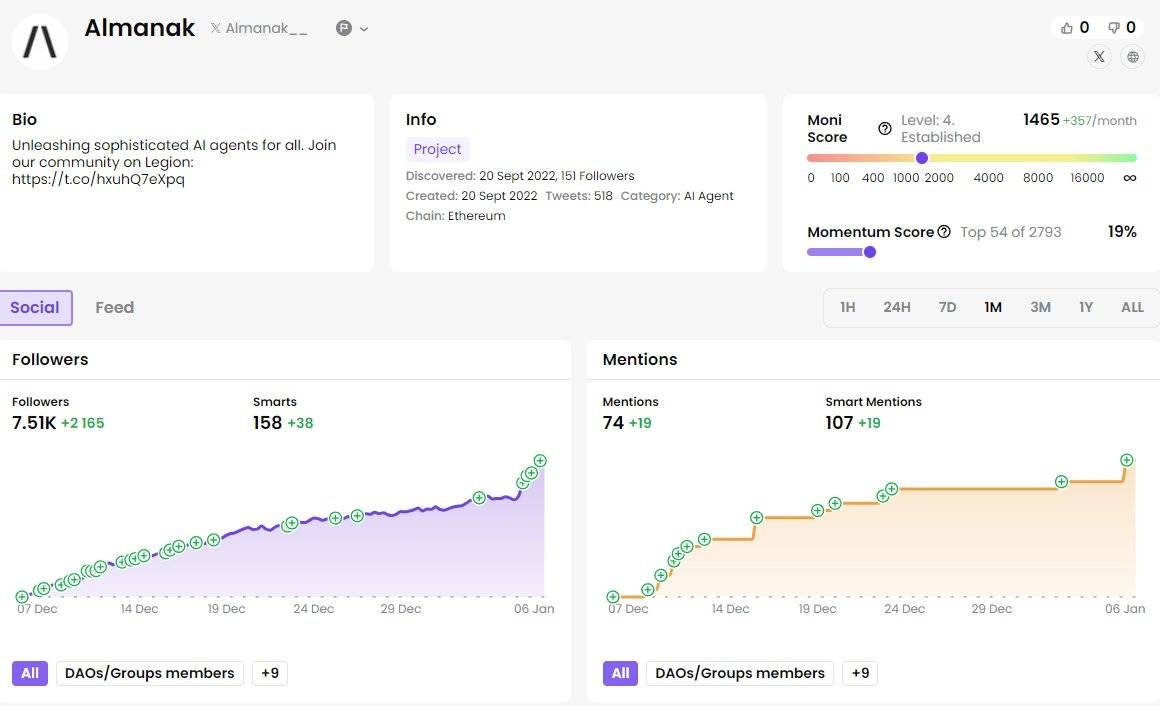Click the thumbs up vote icon

[1066, 28]
